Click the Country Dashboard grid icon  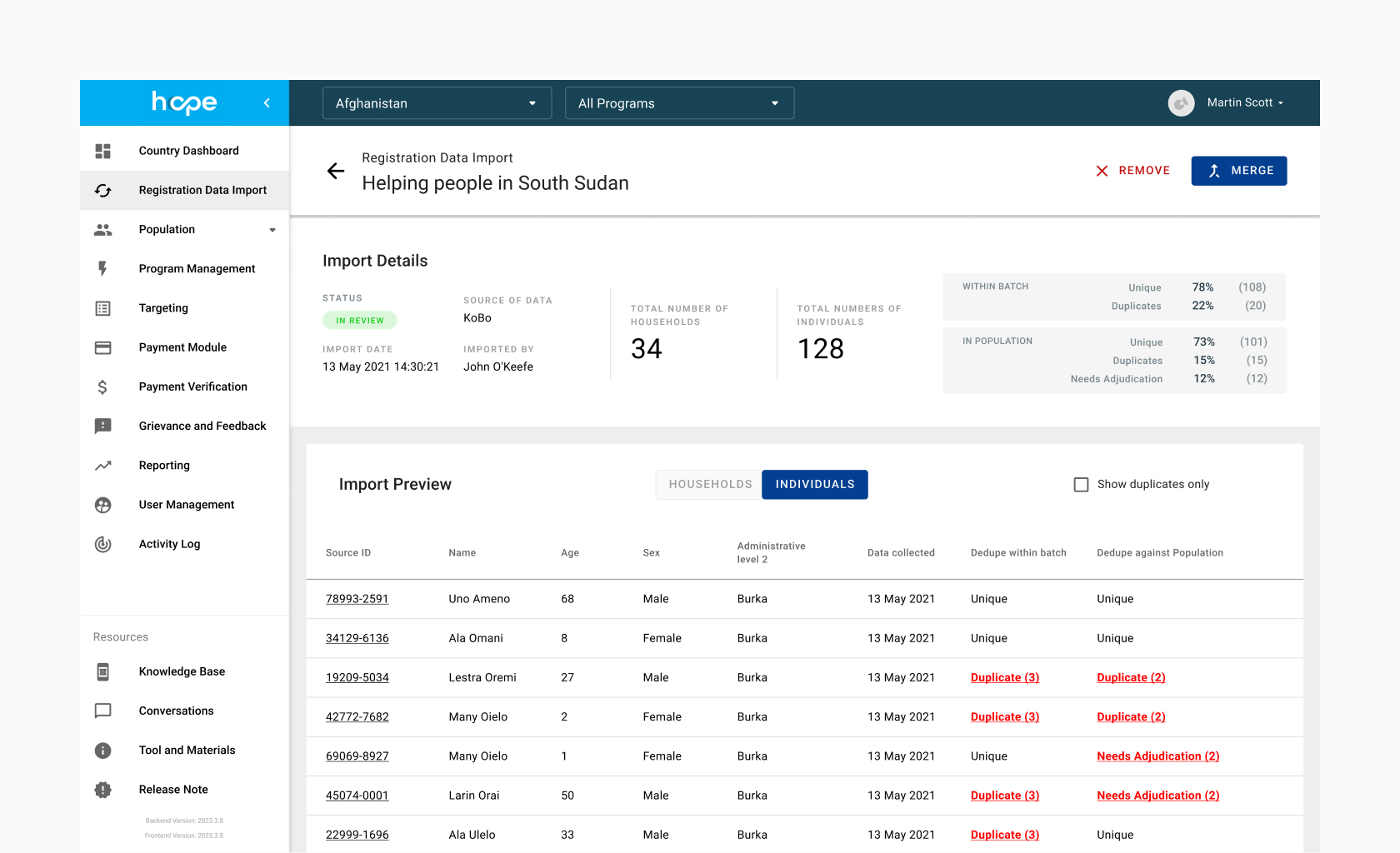[x=103, y=151]
